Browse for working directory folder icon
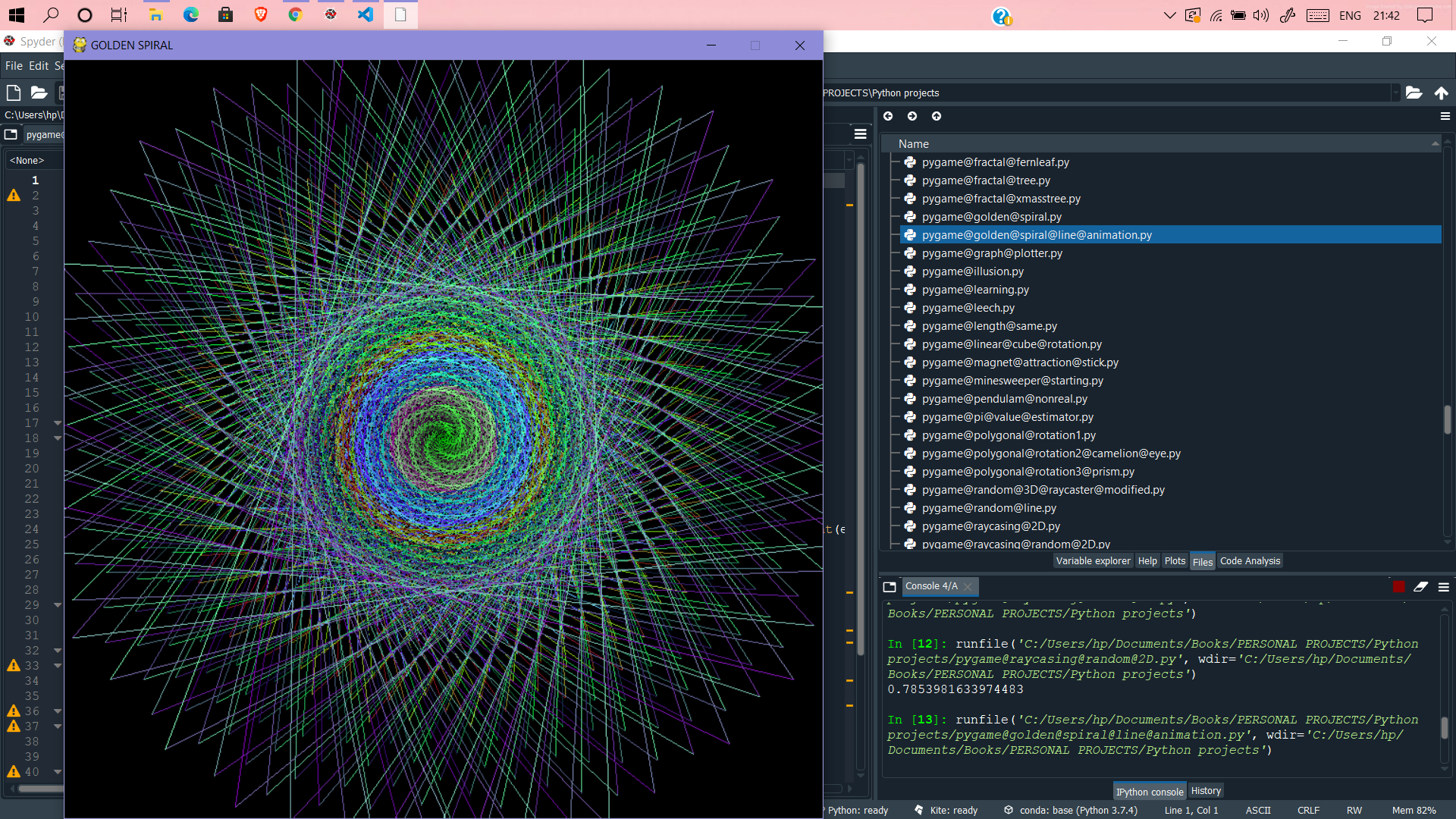 (1414, 93)
